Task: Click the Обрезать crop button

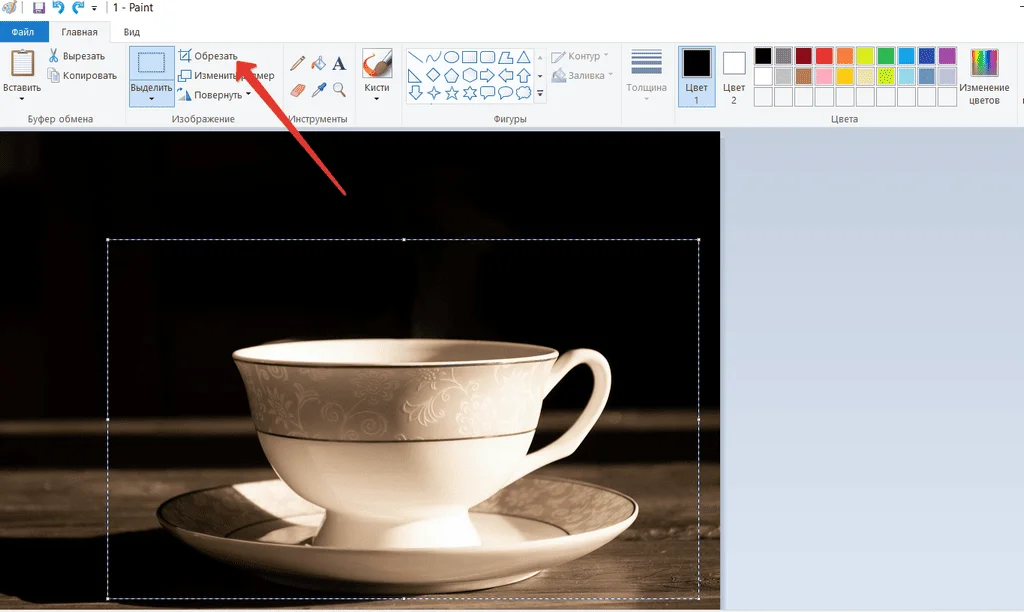Action: click(208, 56)
